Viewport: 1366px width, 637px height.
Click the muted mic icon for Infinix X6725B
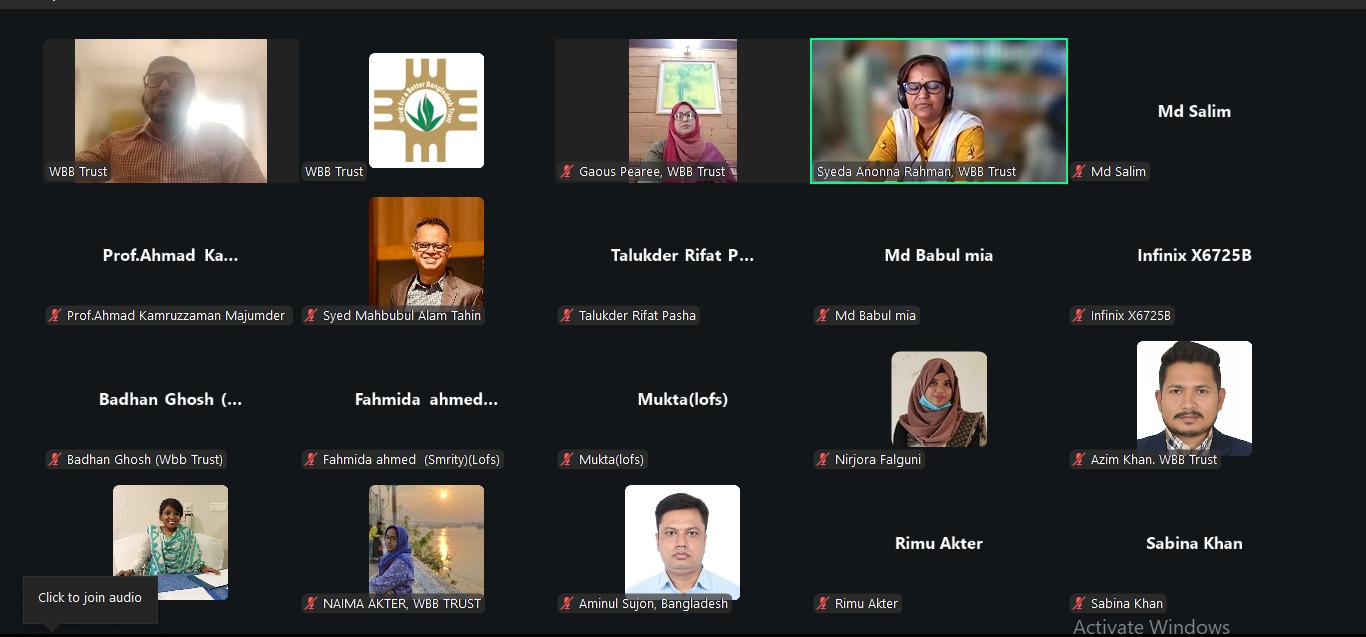coord(1080,316)
